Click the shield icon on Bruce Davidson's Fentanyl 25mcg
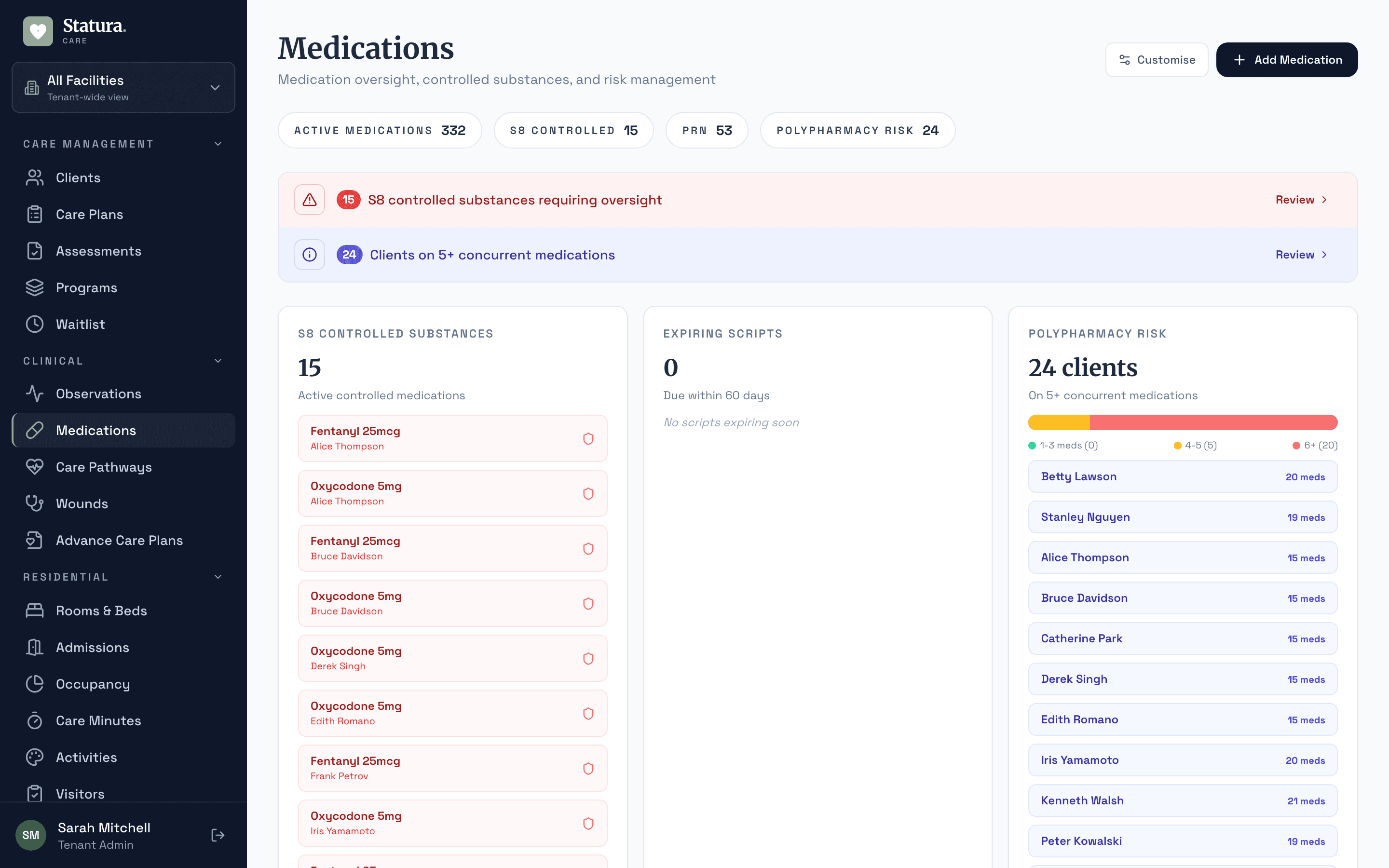 [588, 549]
